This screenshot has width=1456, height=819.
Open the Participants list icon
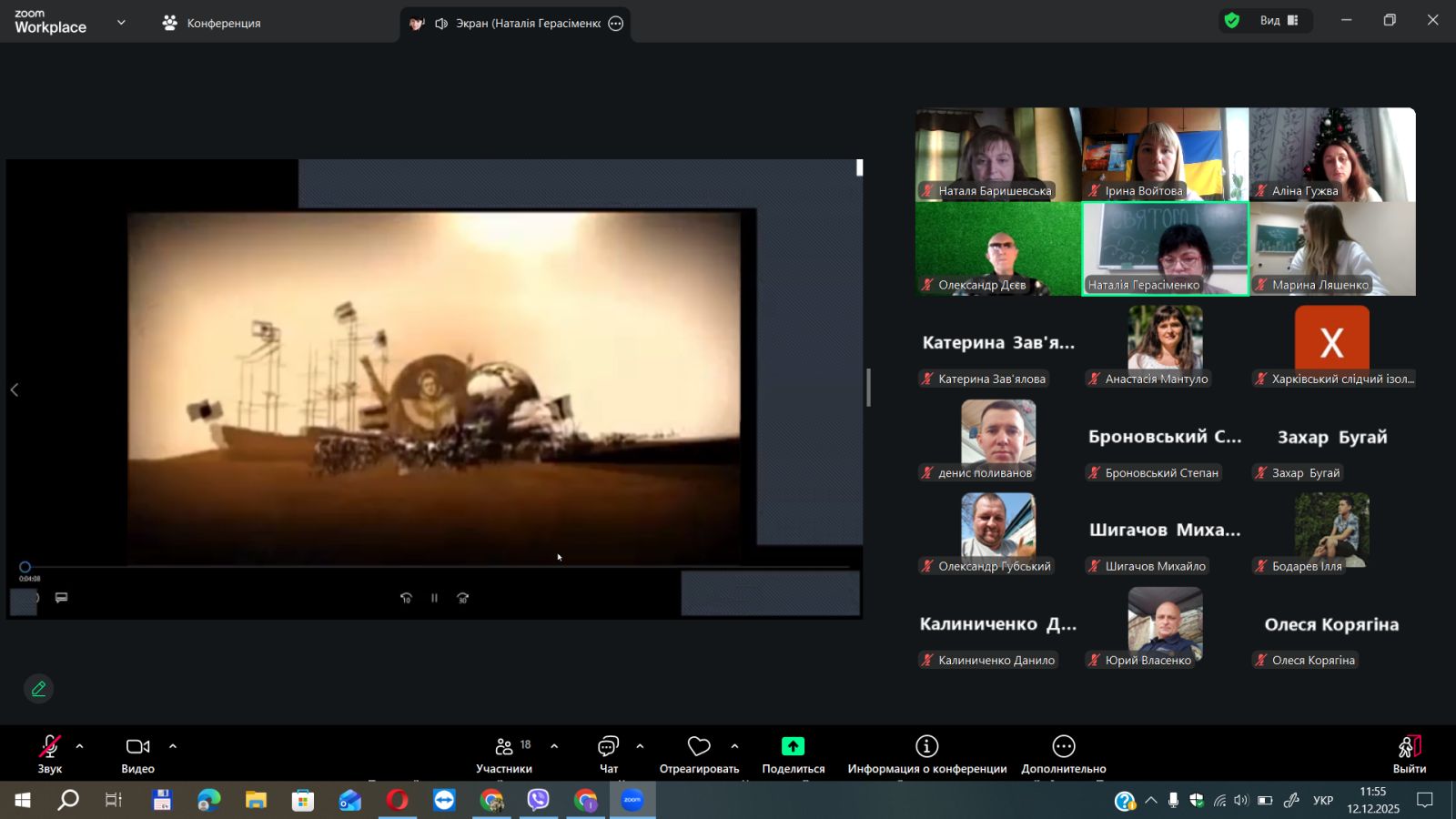504,747
